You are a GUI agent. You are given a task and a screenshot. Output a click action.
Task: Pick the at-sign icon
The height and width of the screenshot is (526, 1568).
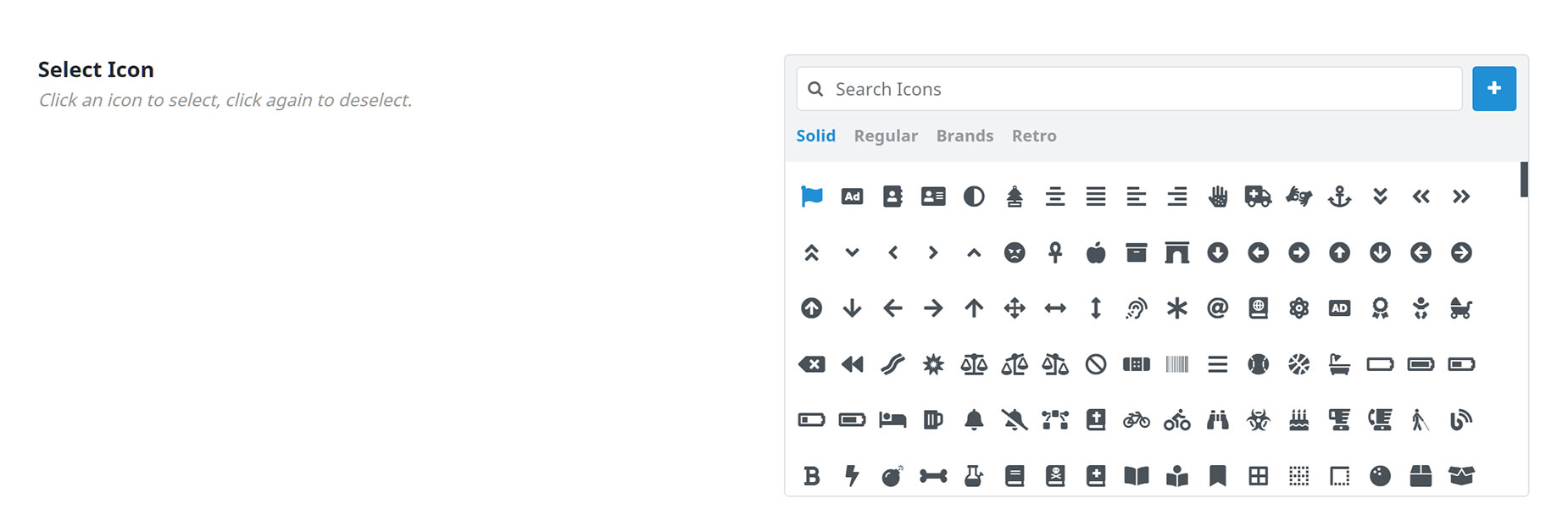pos(1217,308)
